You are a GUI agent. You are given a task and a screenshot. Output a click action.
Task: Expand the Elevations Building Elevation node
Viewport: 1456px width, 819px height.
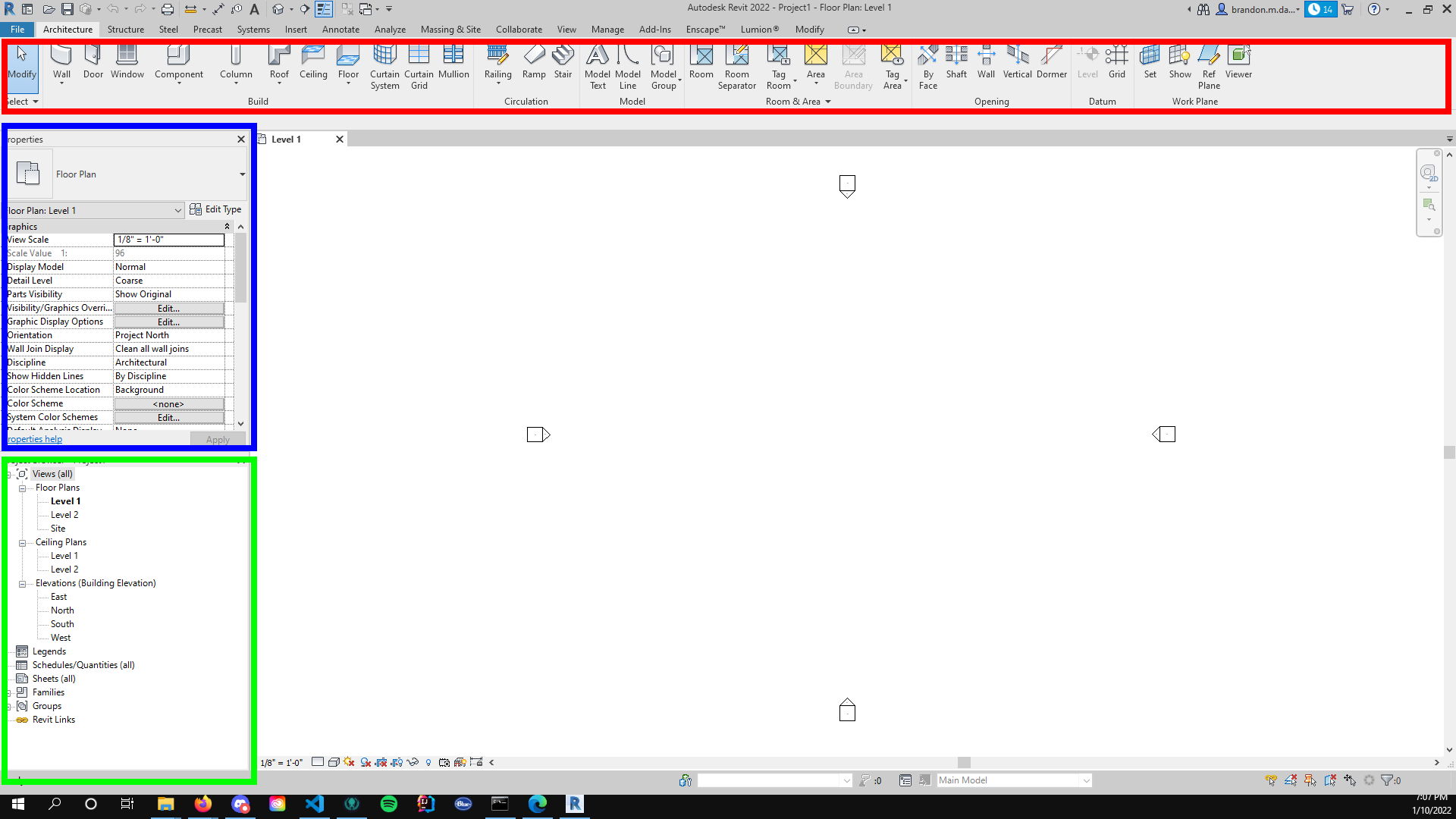(x=22, y=584)
